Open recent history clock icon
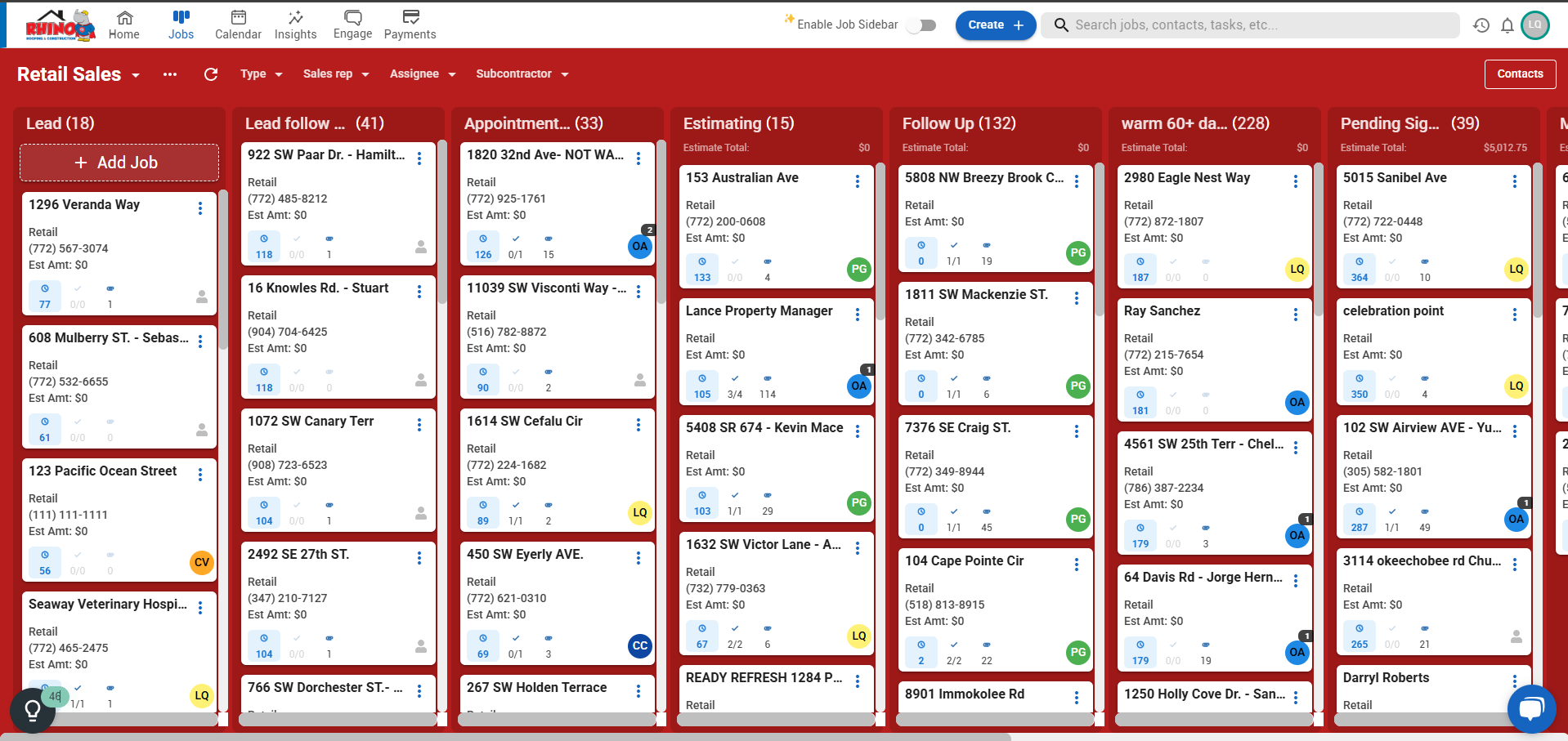 point(1481,25)
